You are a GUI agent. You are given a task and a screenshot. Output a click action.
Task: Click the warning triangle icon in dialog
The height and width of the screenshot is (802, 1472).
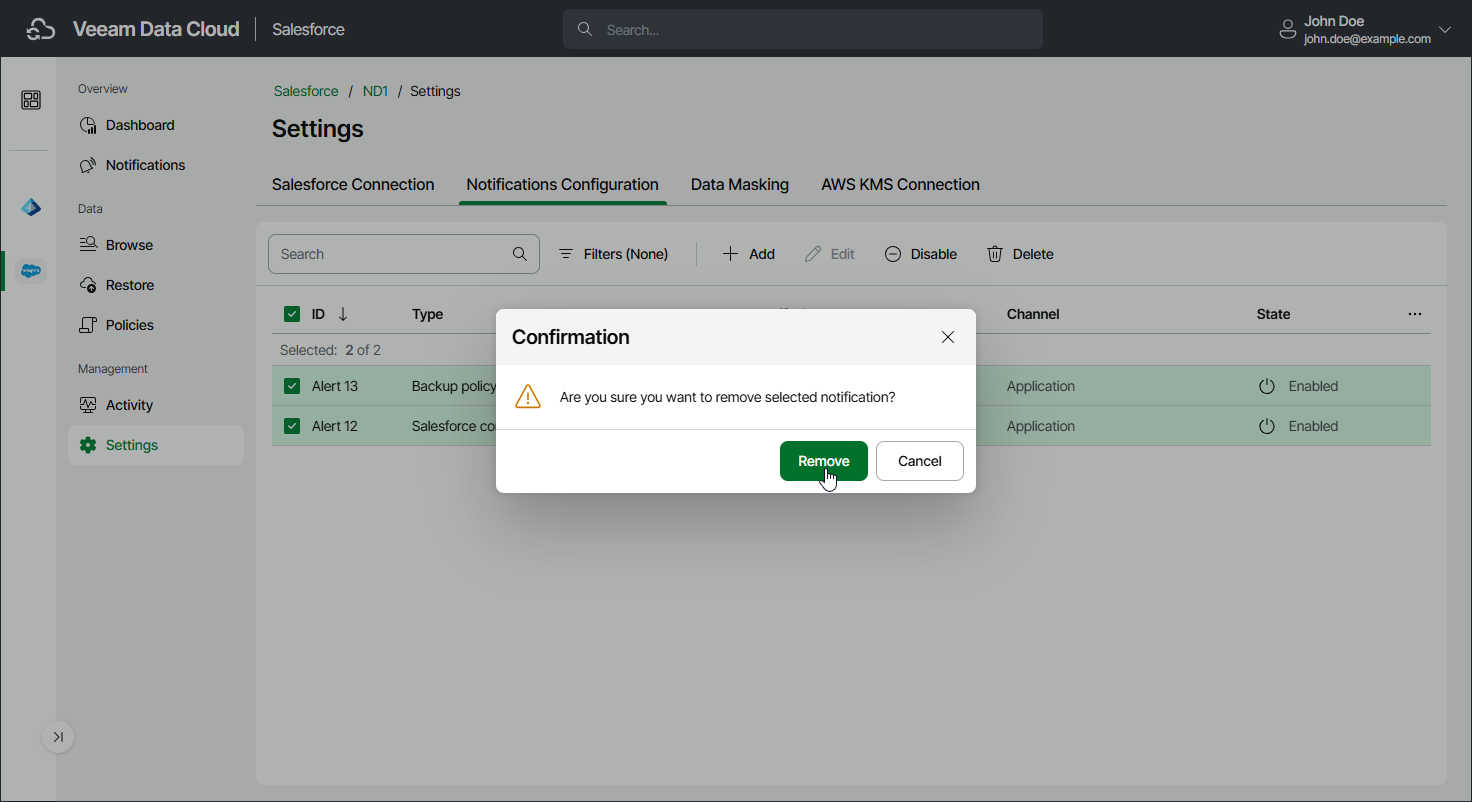coord(528,397)
